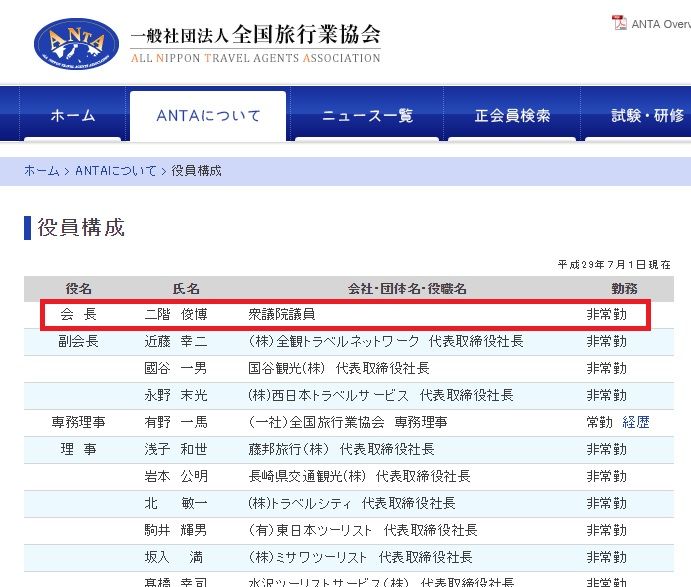Click 非常勤 in the 浅子 和世 row
The width and height of the screenshot is (691, 587).
coord(606,449)
